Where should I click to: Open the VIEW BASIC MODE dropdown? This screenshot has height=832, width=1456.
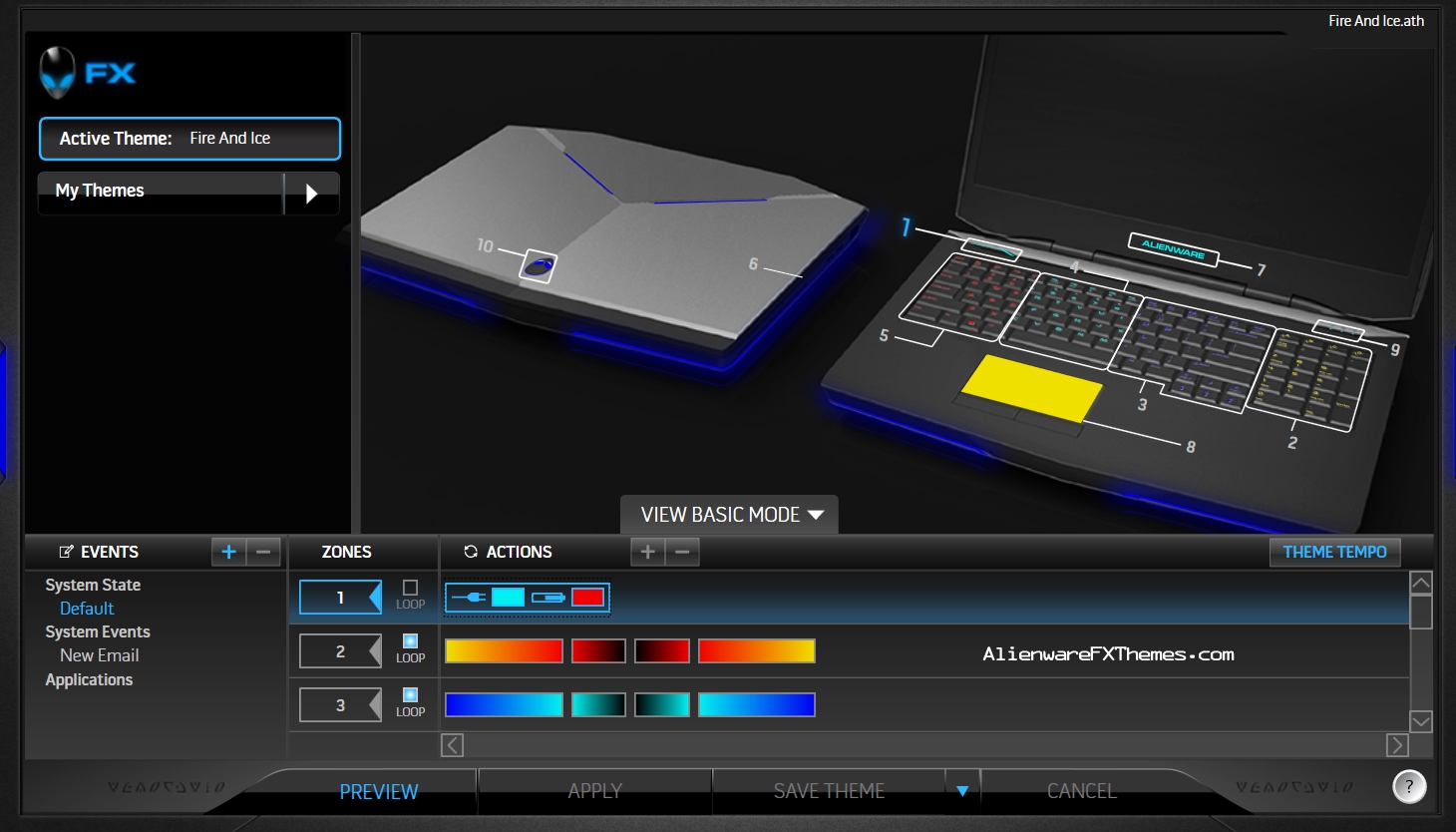click(x=730, y=515)
